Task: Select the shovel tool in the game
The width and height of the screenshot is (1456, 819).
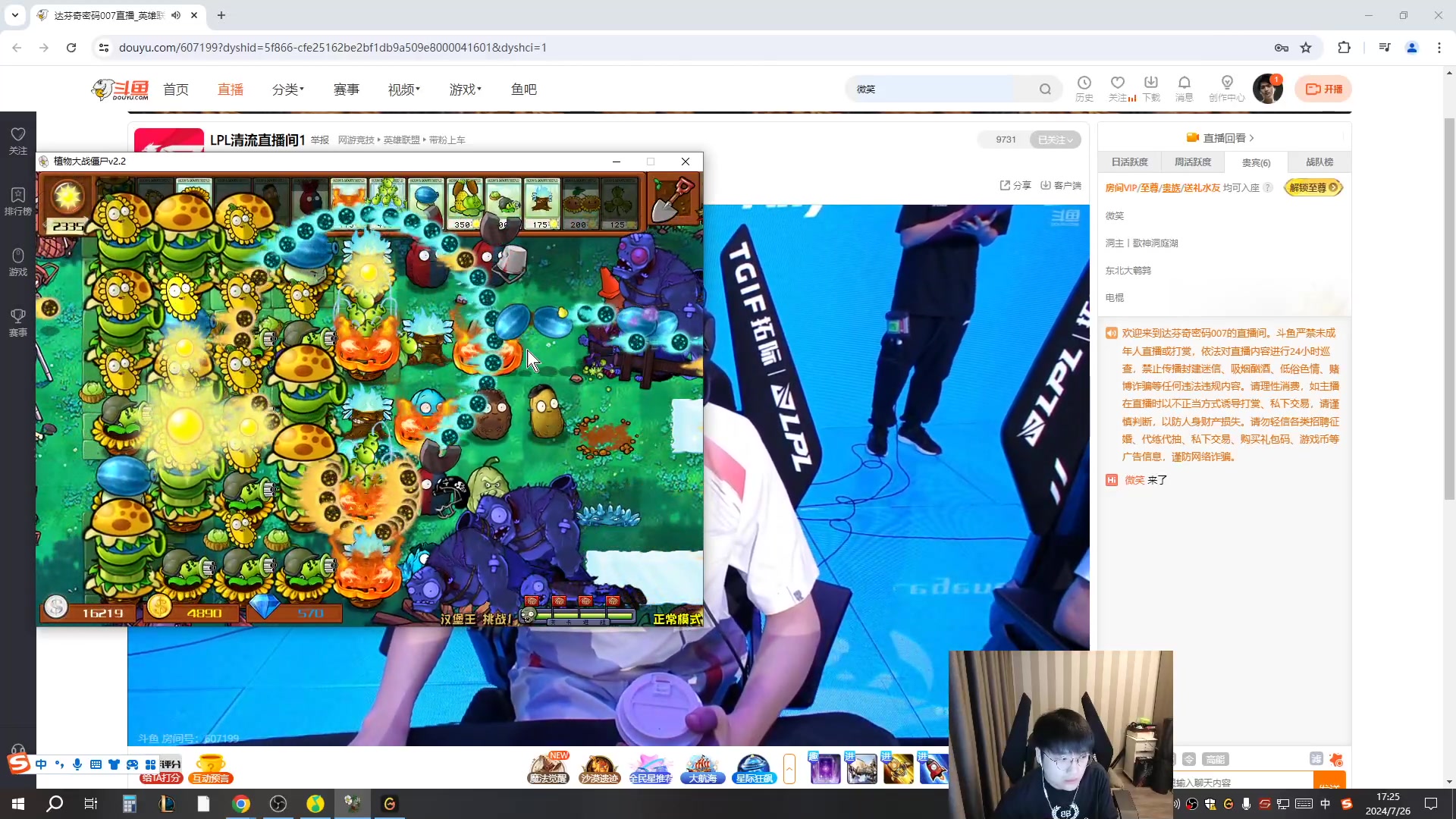Action: (674, 201)
